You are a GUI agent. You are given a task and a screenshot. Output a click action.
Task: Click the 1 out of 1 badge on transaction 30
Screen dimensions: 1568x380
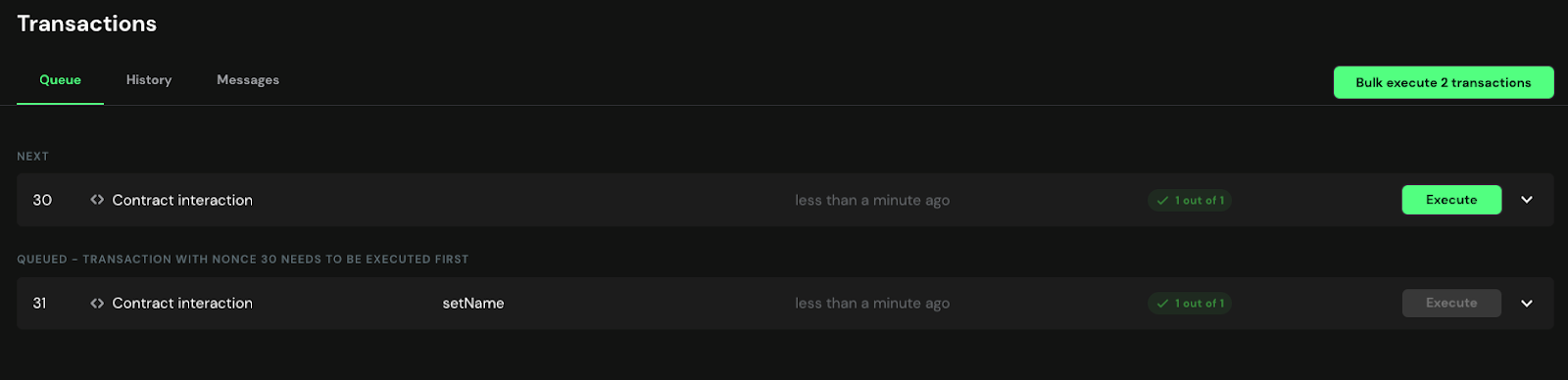pyautogui.click(x=1190, y=201)
